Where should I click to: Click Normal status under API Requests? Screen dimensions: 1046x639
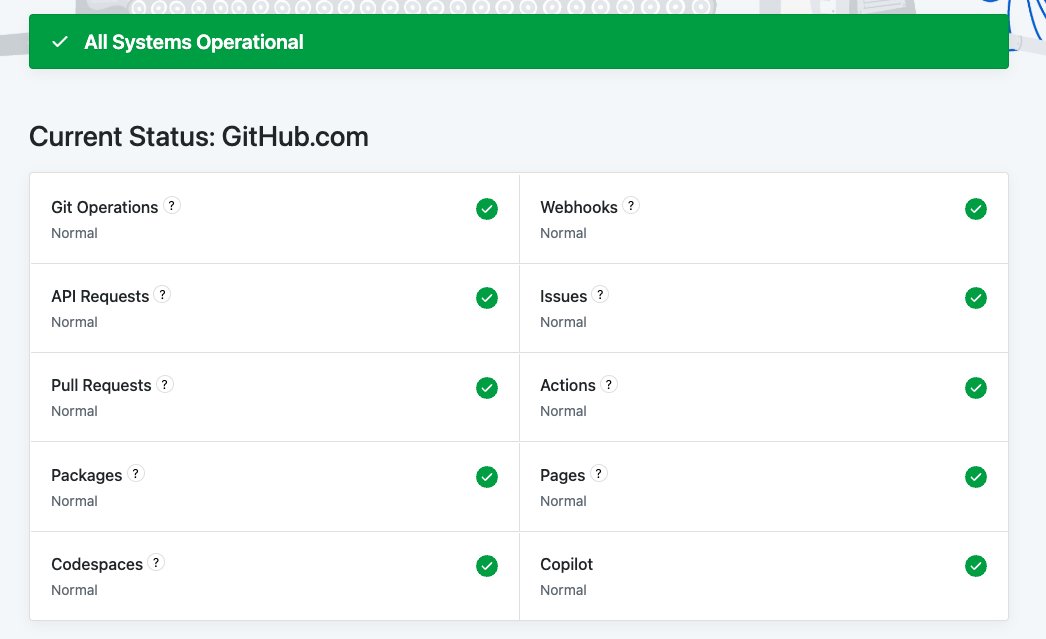[74, 322]
